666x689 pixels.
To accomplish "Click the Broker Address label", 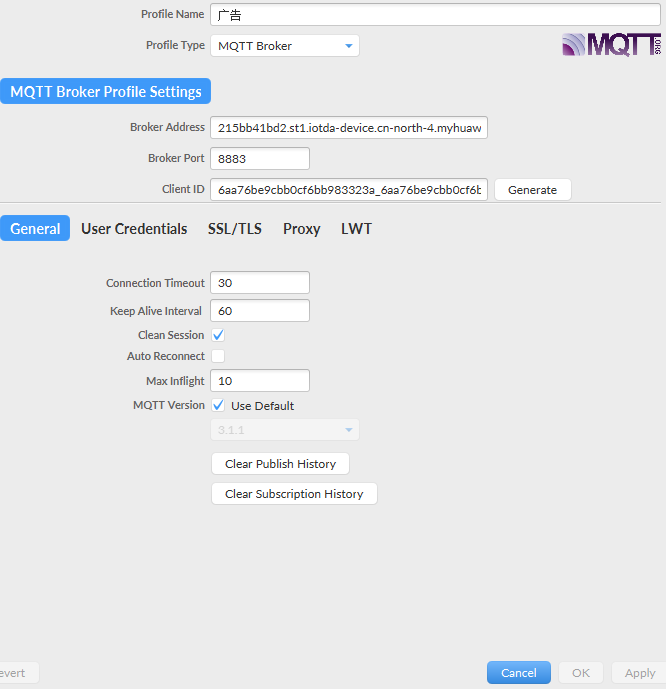I will pyautogui.click(x=167, y=127).
